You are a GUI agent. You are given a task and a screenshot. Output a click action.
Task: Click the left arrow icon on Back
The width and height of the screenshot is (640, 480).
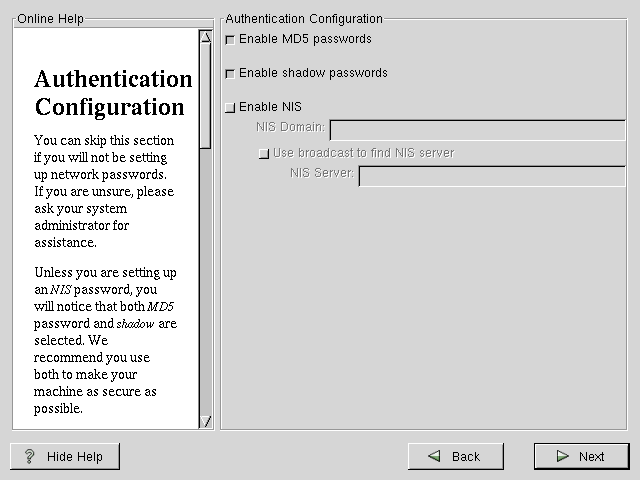tap(434, 457)
